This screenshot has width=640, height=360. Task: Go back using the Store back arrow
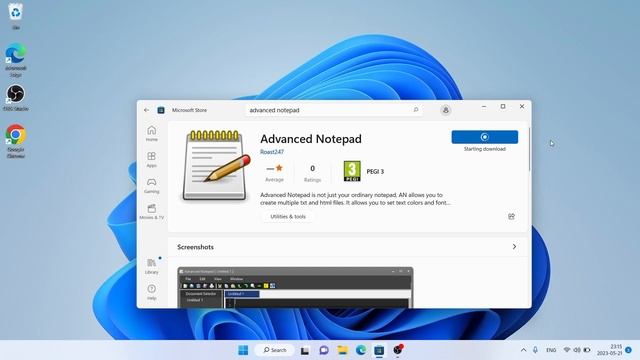[x=147, y=110]
